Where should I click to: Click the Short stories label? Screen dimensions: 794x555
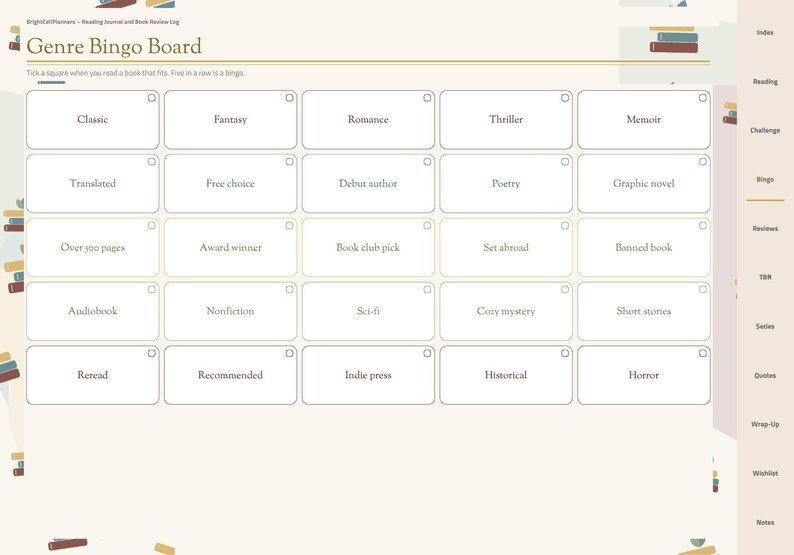coord(644,311)
